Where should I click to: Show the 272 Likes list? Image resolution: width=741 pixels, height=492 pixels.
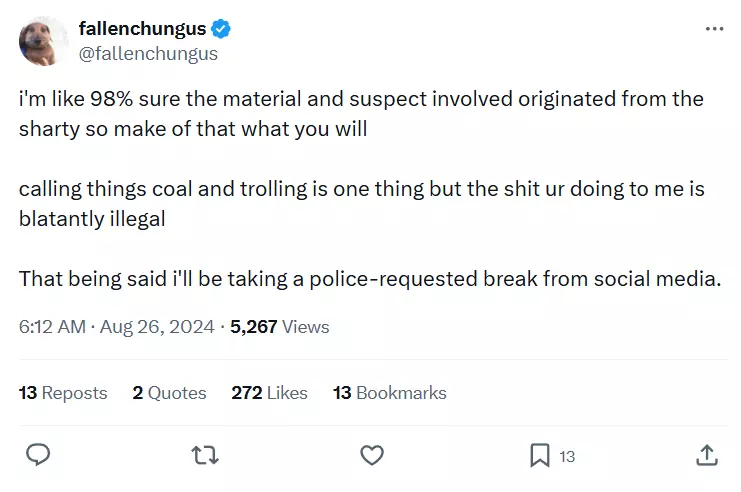coord(269,393)
